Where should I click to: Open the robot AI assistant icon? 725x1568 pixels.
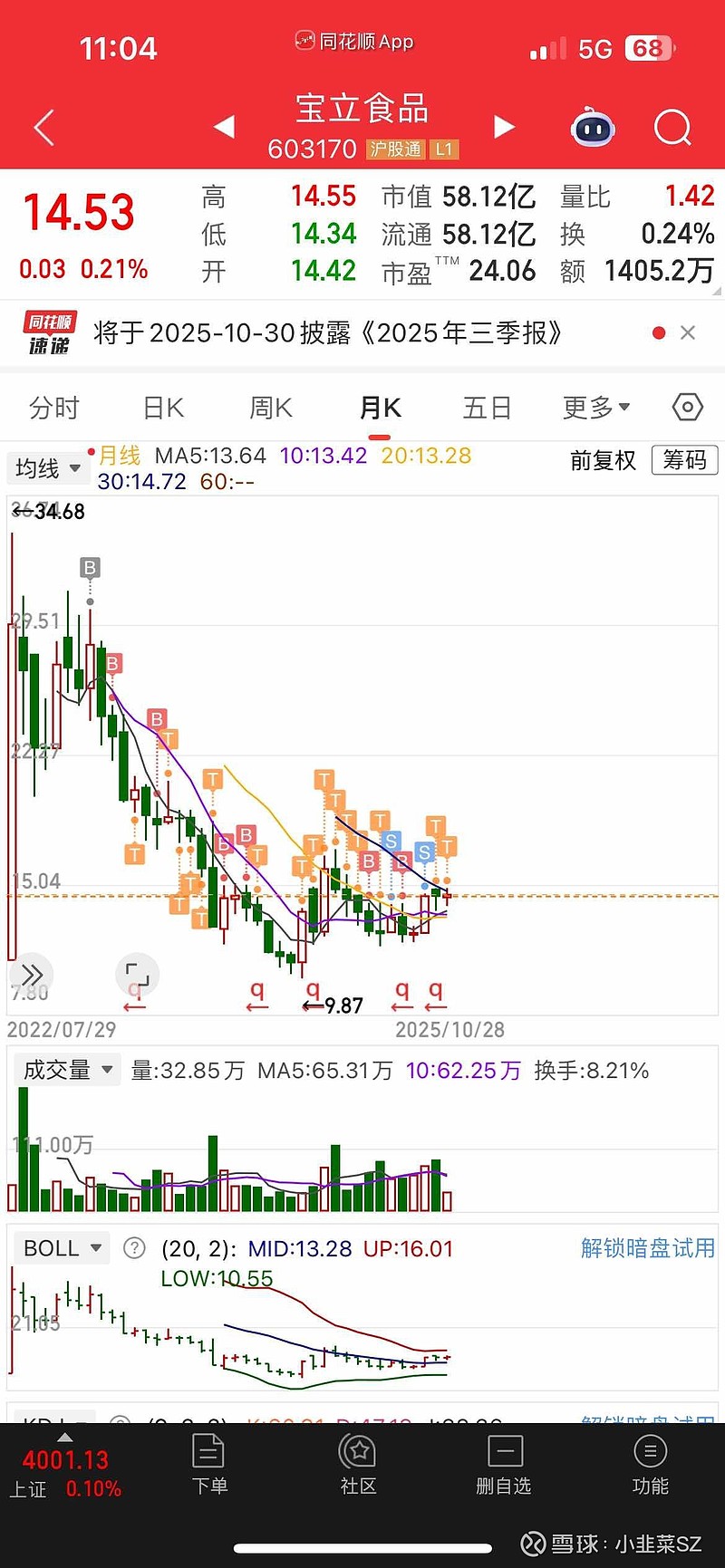(593, 128)
